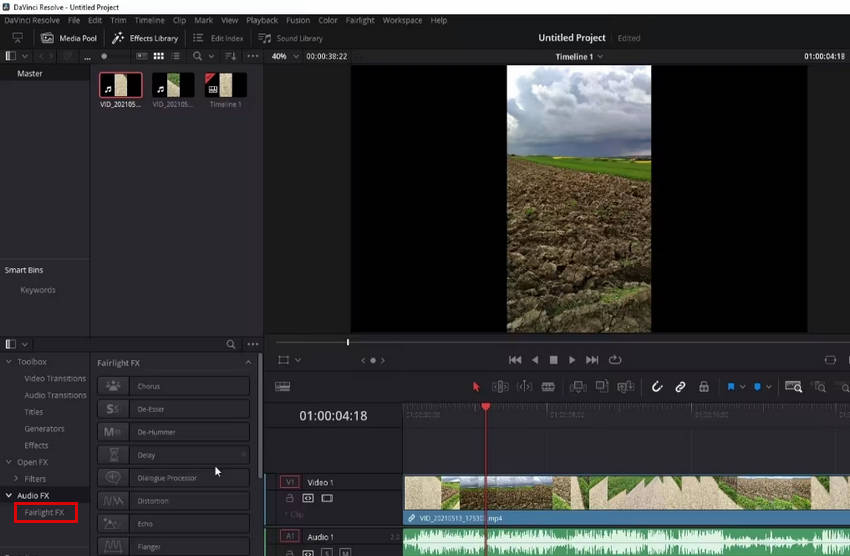The height and width of the screenshot is (556, 850).
Task: Switch media pool to thumbnail grid view
Action: [x=158, y=56]
